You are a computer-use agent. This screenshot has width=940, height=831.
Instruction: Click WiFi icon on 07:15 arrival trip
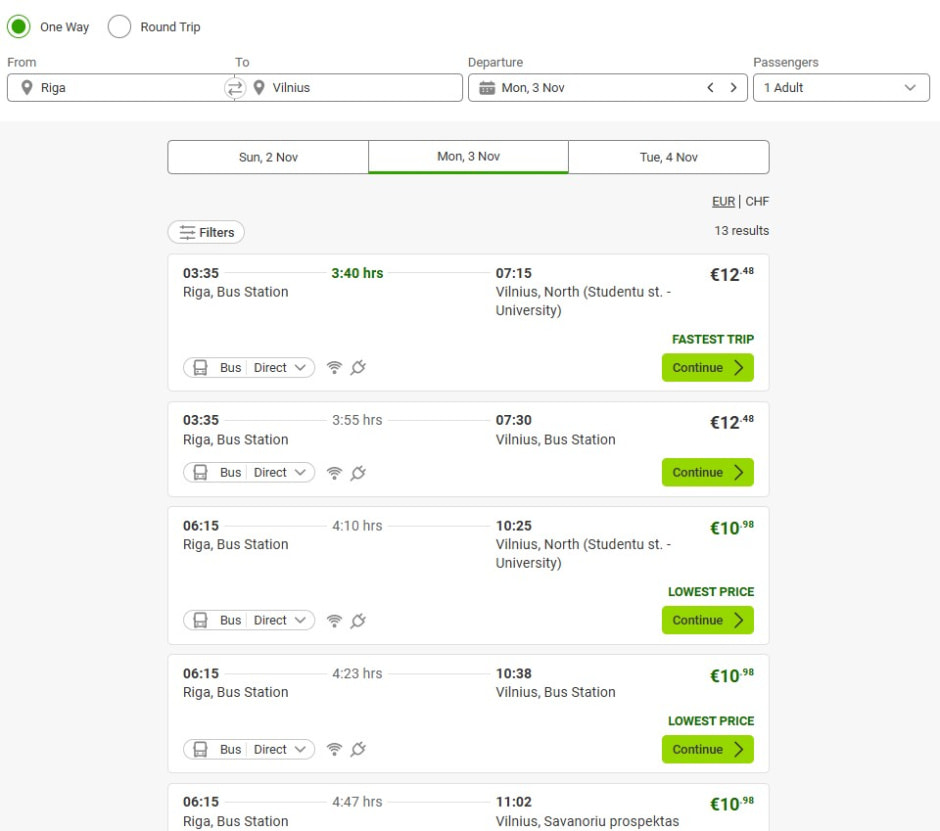pyautogui.click(x=335, y=368)
